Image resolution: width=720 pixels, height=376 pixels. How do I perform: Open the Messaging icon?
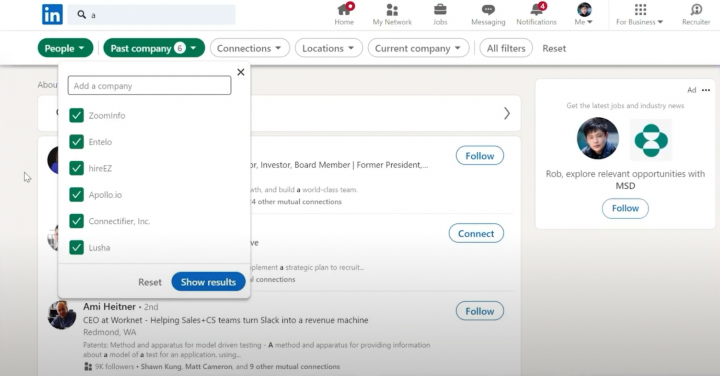(x=488, y=10)
